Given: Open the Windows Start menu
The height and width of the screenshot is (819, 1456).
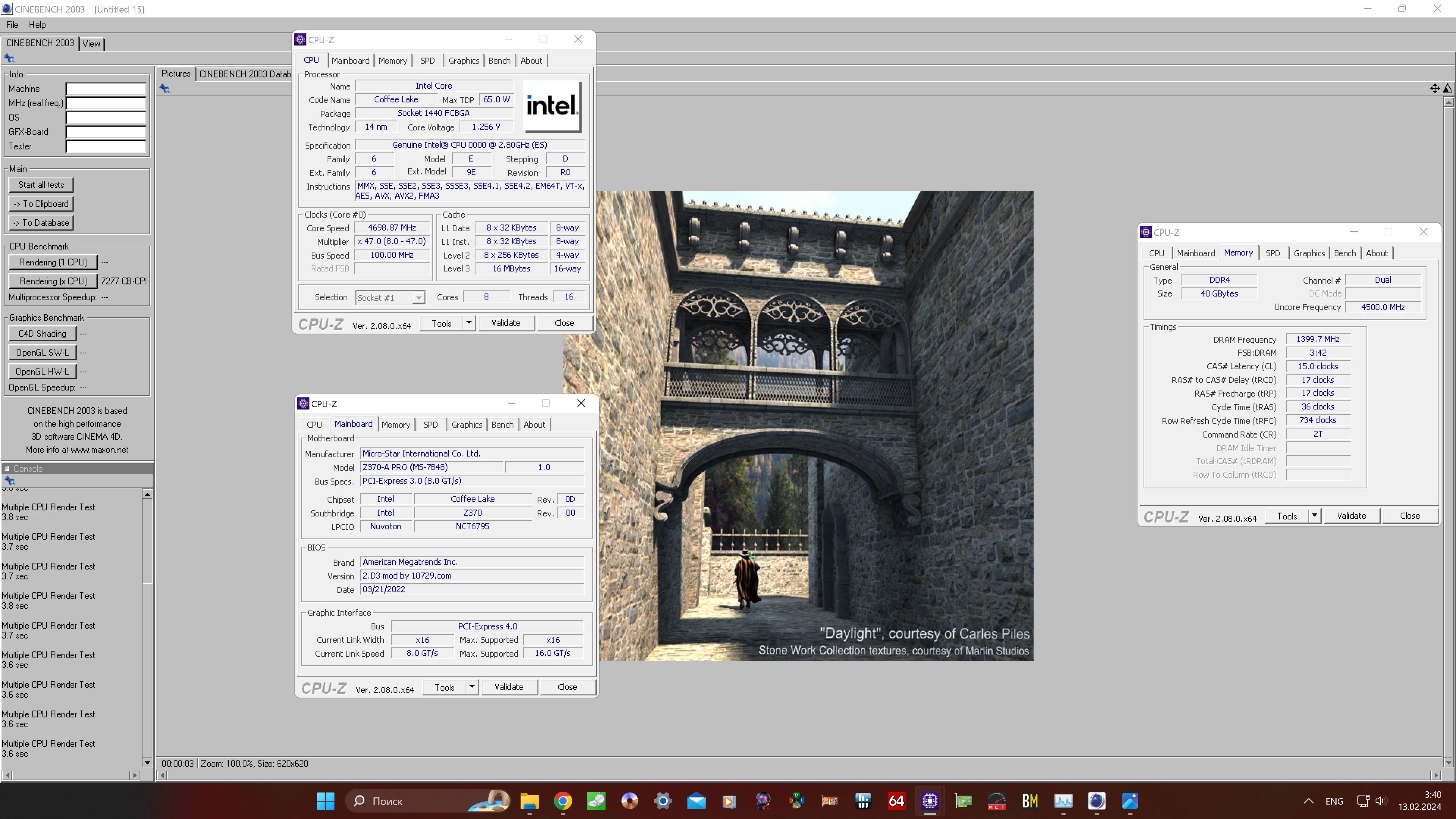Looking at the screenshot, I should click(326, 801).
